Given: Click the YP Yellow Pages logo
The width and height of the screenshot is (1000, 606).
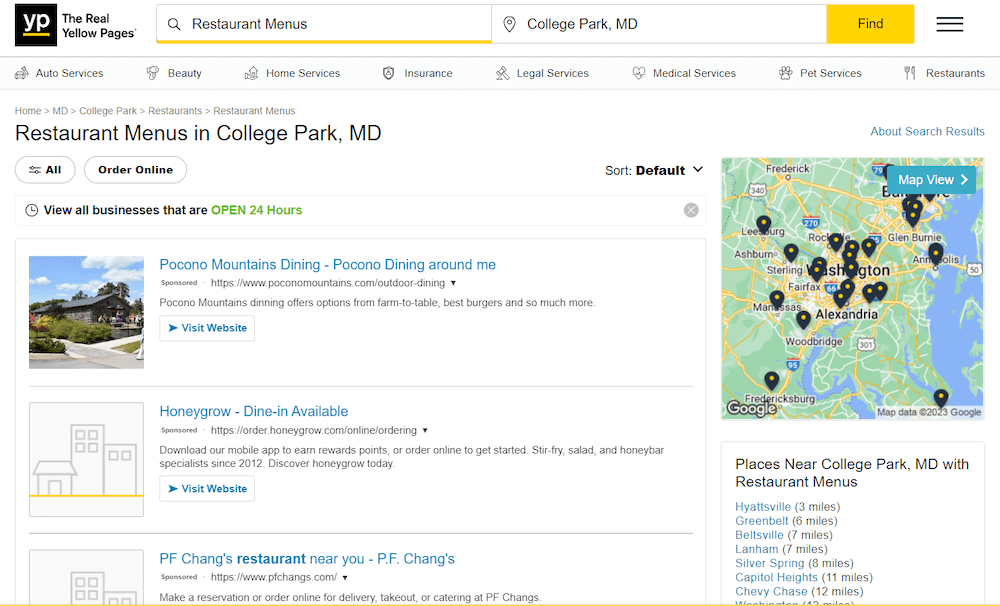Looking at the screenshot, I should tap(76, 25).
